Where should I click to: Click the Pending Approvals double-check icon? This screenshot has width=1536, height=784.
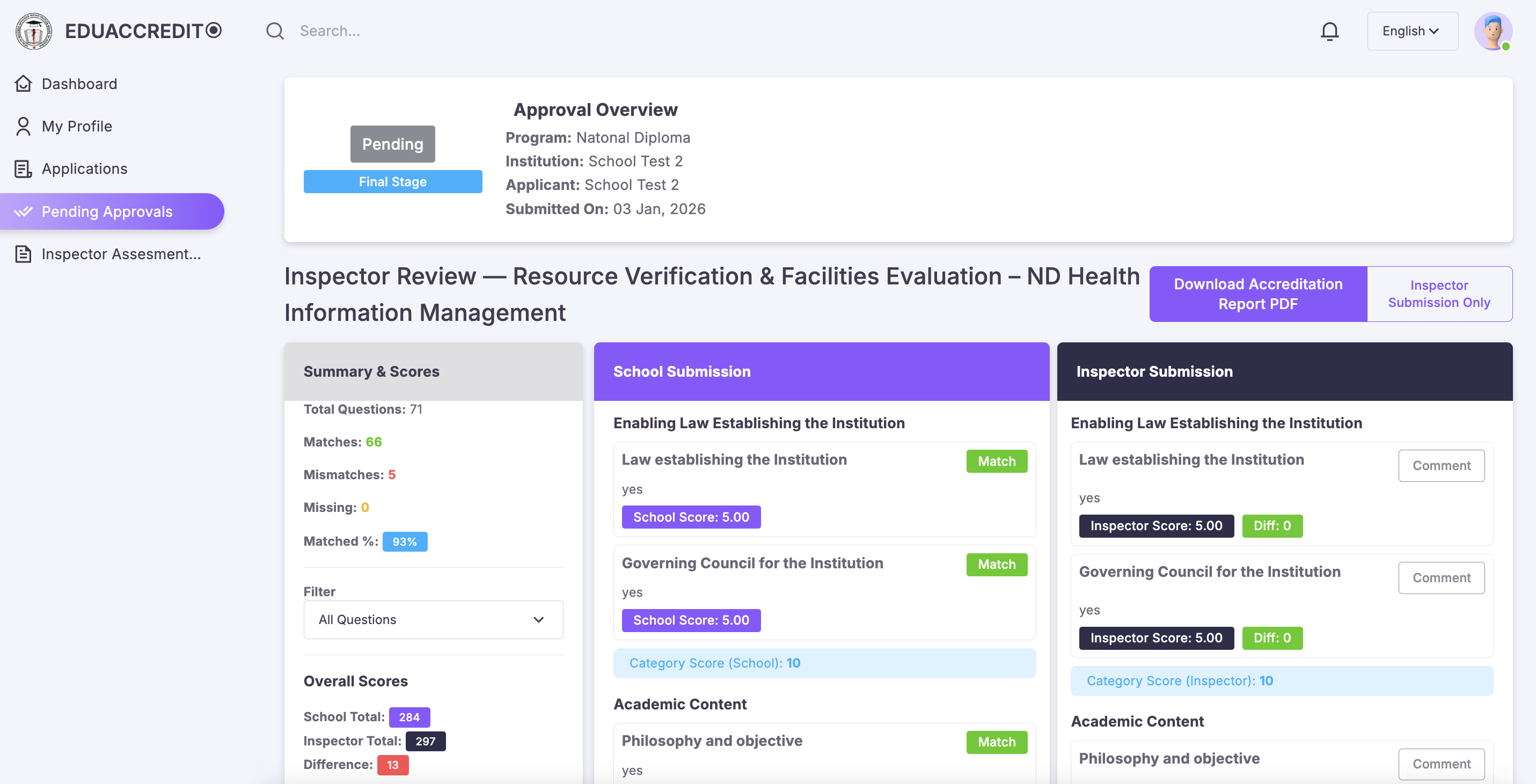point(23,211)
